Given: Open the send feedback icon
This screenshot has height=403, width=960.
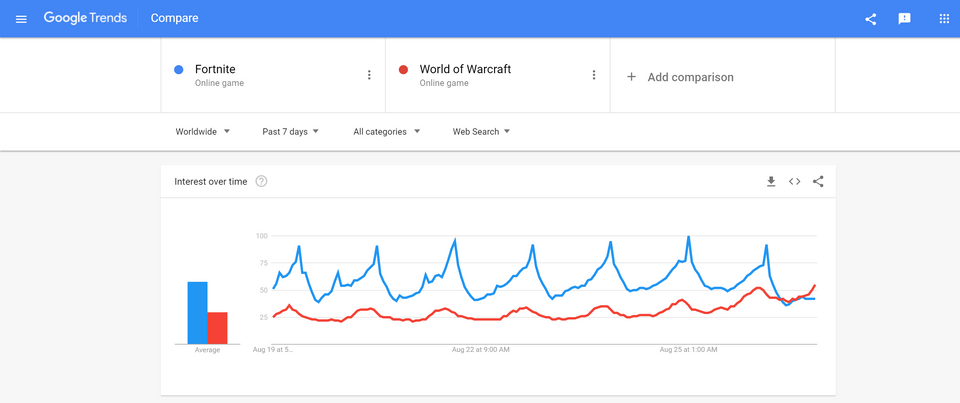Looking at the screenshot, I should [x=904, y=19].
